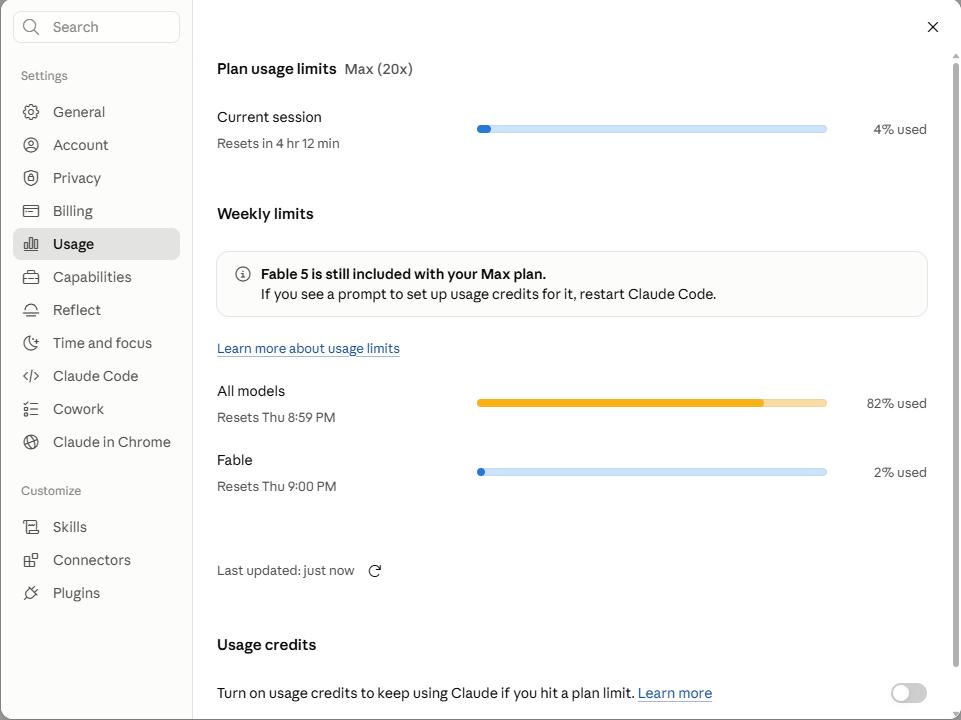Click 'Resets Thu 9:00 PM' text
This screenshot has width=961, height=720.
coord(276,487)
